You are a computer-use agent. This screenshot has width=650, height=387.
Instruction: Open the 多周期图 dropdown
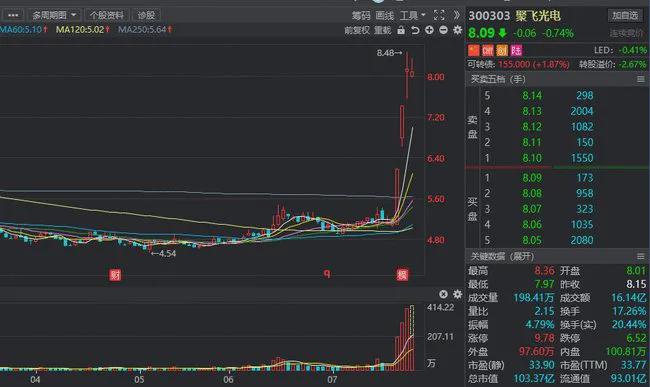coord(54,15)
